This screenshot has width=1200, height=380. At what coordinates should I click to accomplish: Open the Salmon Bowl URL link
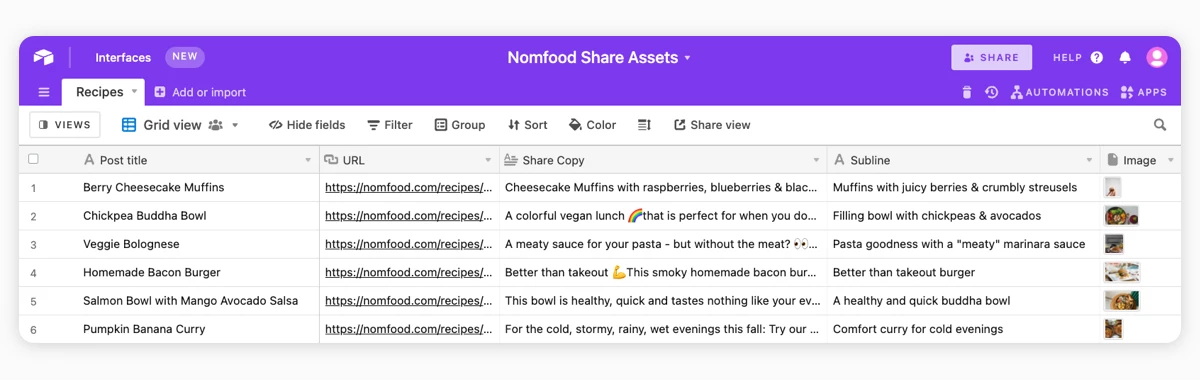pyautogui.click(x=410, y=301)
